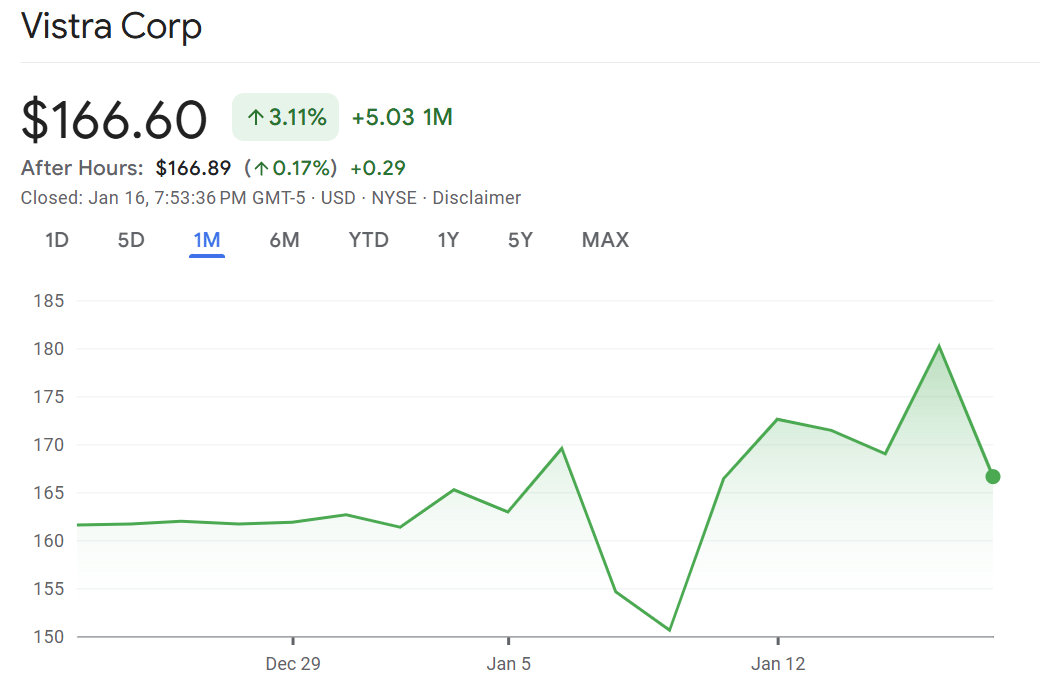This screenshot has width=1040, height=699.
Task: Select the MAX time range tab
Action: [x=605, y=240]
